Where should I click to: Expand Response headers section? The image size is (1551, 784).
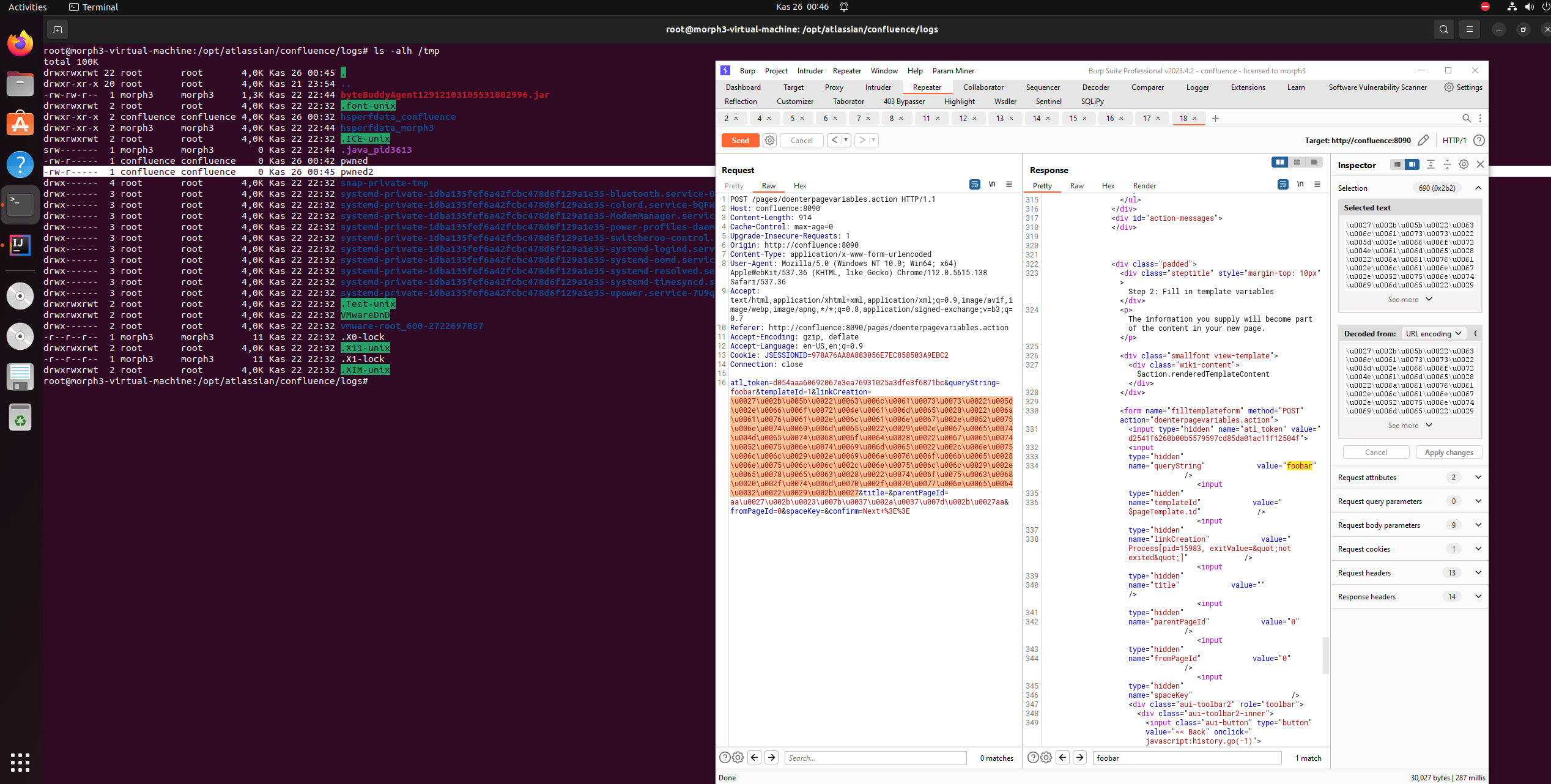(x=1478, y=597)
